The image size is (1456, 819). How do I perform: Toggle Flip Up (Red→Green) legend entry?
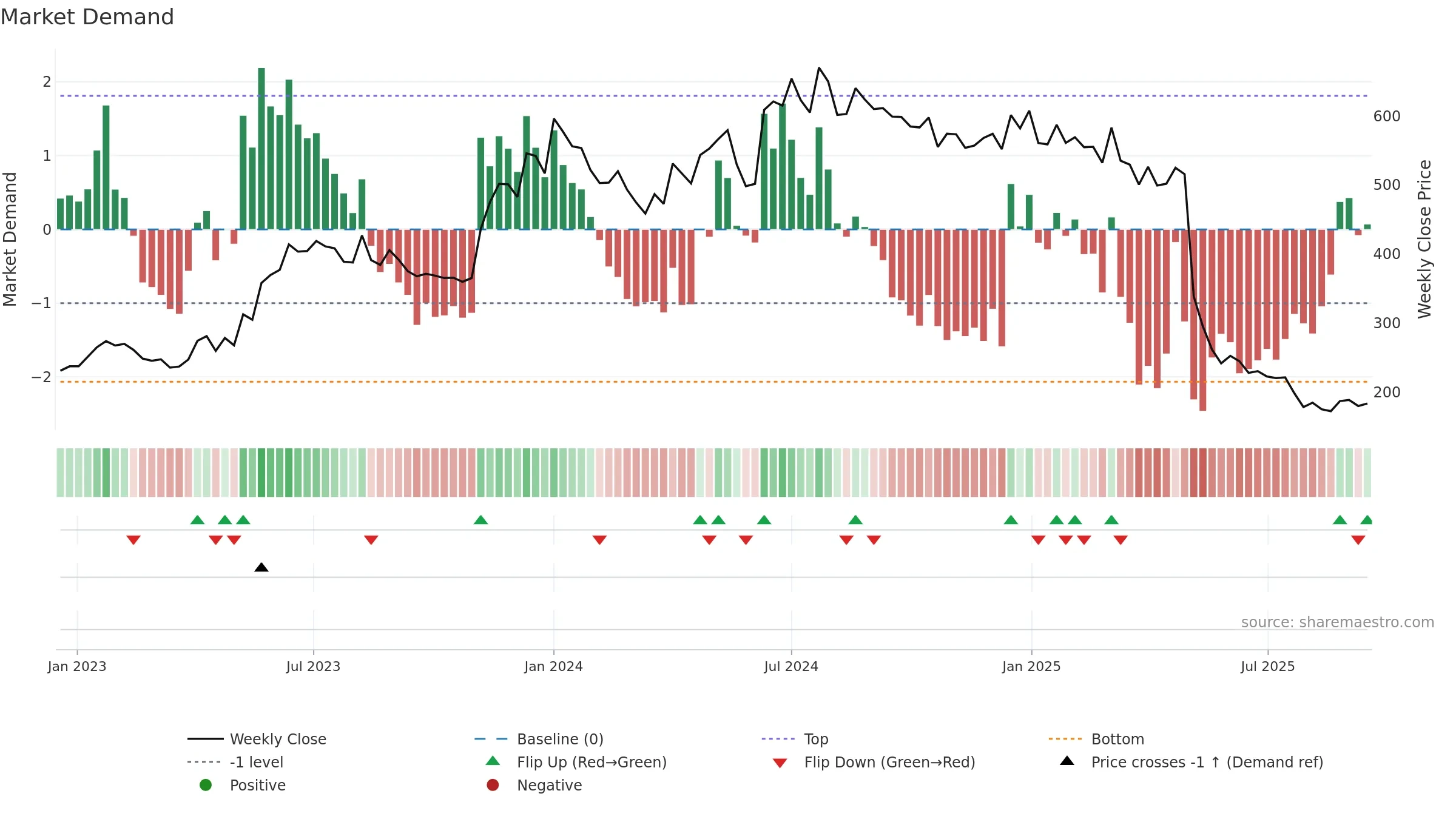click(576, 762)
